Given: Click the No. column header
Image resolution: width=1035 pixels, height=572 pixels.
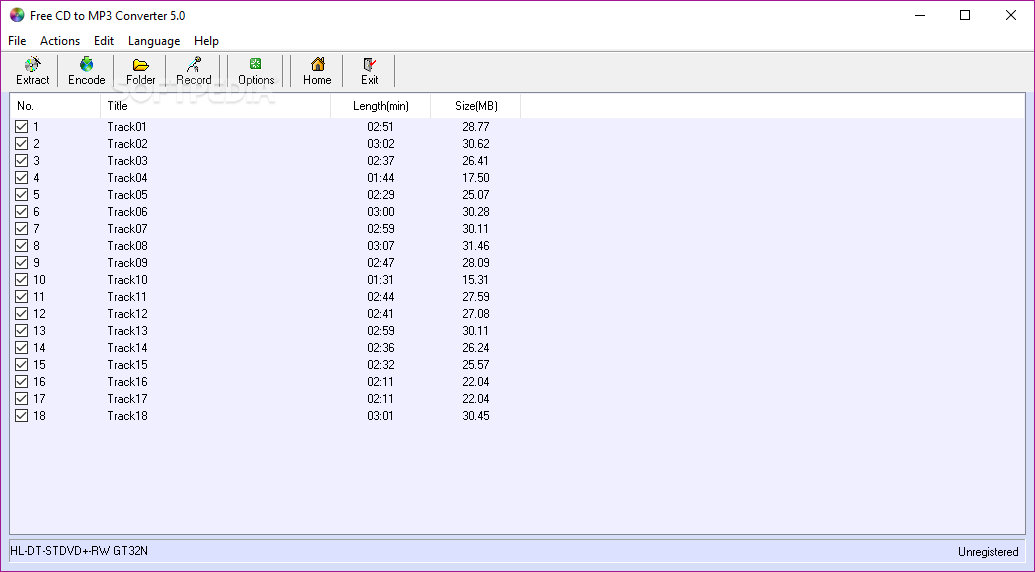Looking at the screenshot, I should (55, 106).
